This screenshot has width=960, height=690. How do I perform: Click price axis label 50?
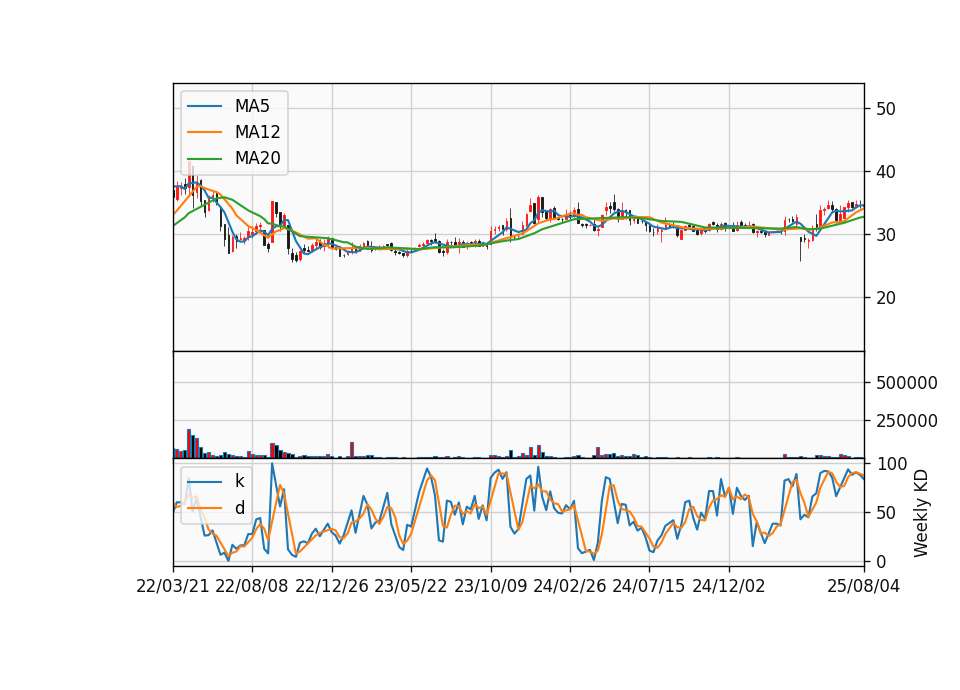point(885,109)
